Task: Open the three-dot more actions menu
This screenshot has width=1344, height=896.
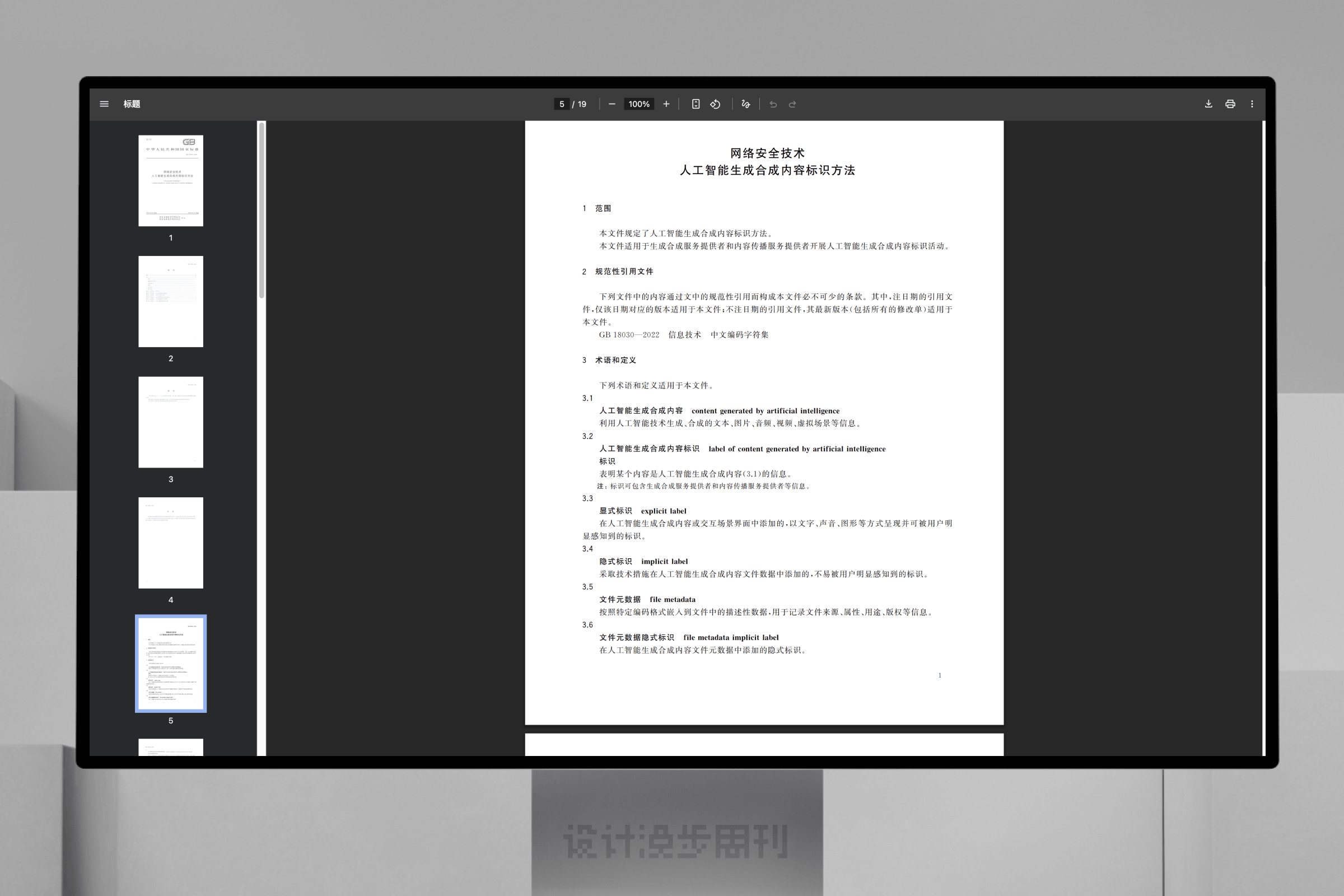Action: pyautogui.click(x=1252, y=104)
